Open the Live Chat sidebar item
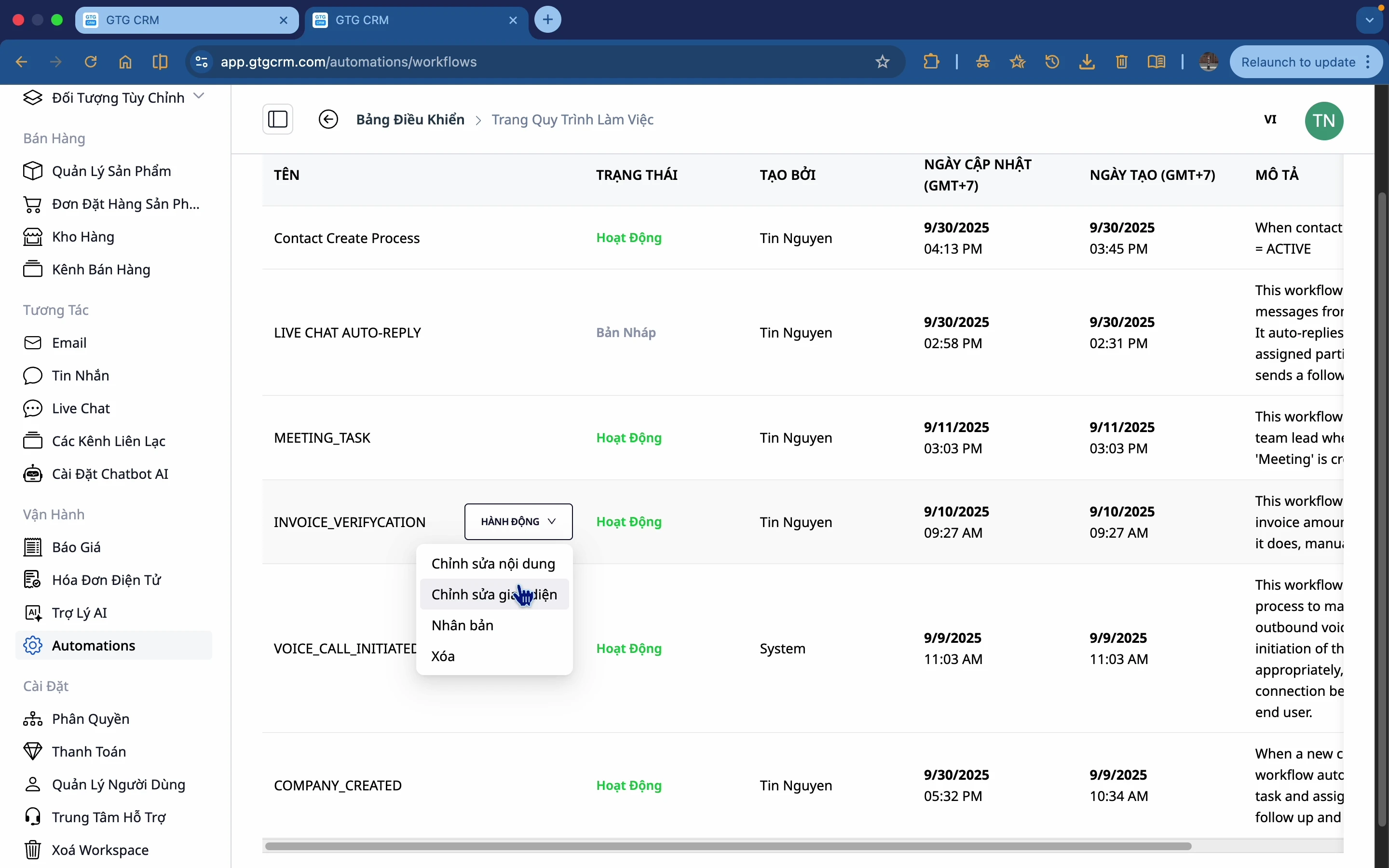The image size is (1389, 868). (81, 408)
